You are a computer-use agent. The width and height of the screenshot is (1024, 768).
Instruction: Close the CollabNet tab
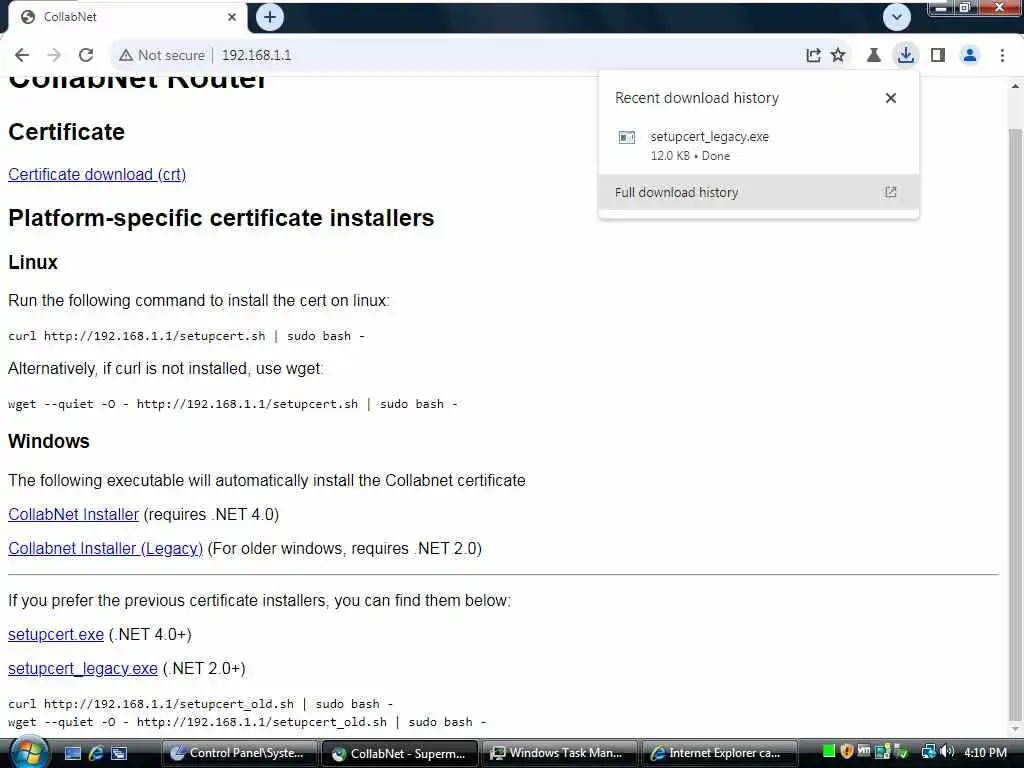coord(232,17)
